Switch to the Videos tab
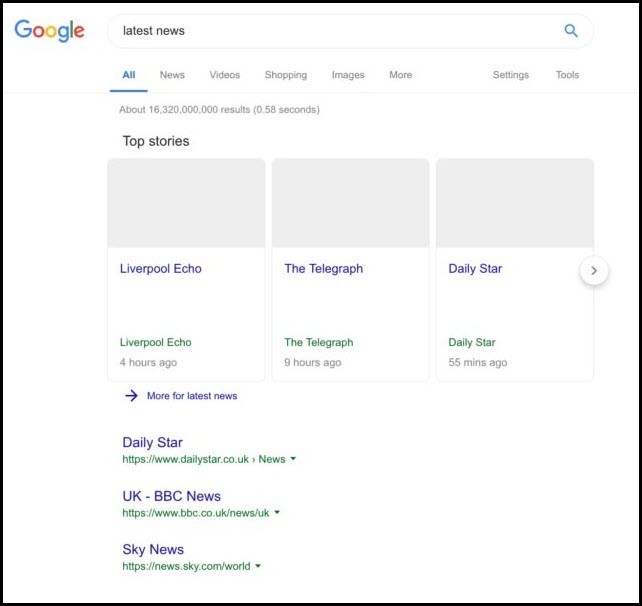The image size is (642, 606). tap(224, 75)
